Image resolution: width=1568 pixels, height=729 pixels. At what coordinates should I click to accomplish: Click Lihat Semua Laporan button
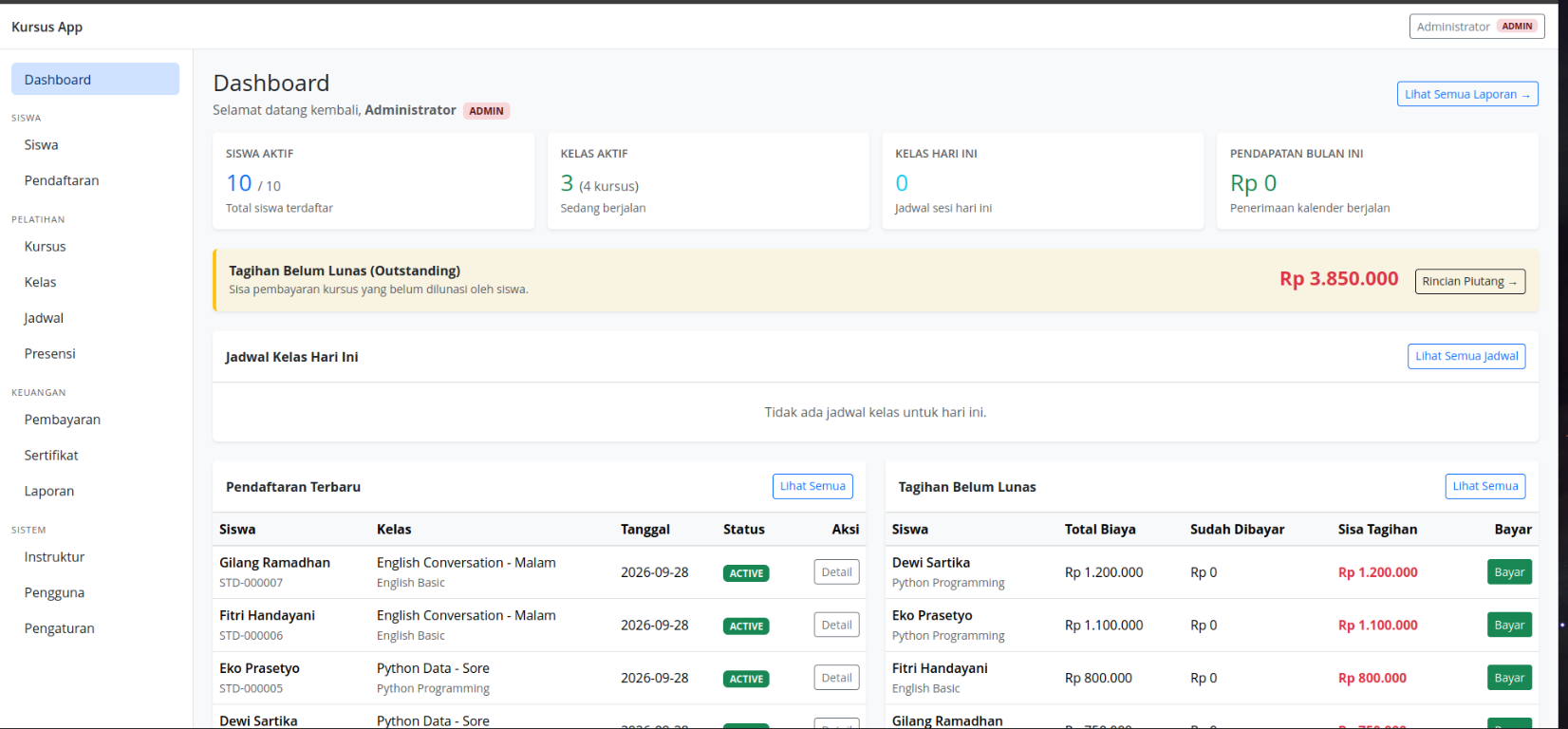(x=1467, y=94)
